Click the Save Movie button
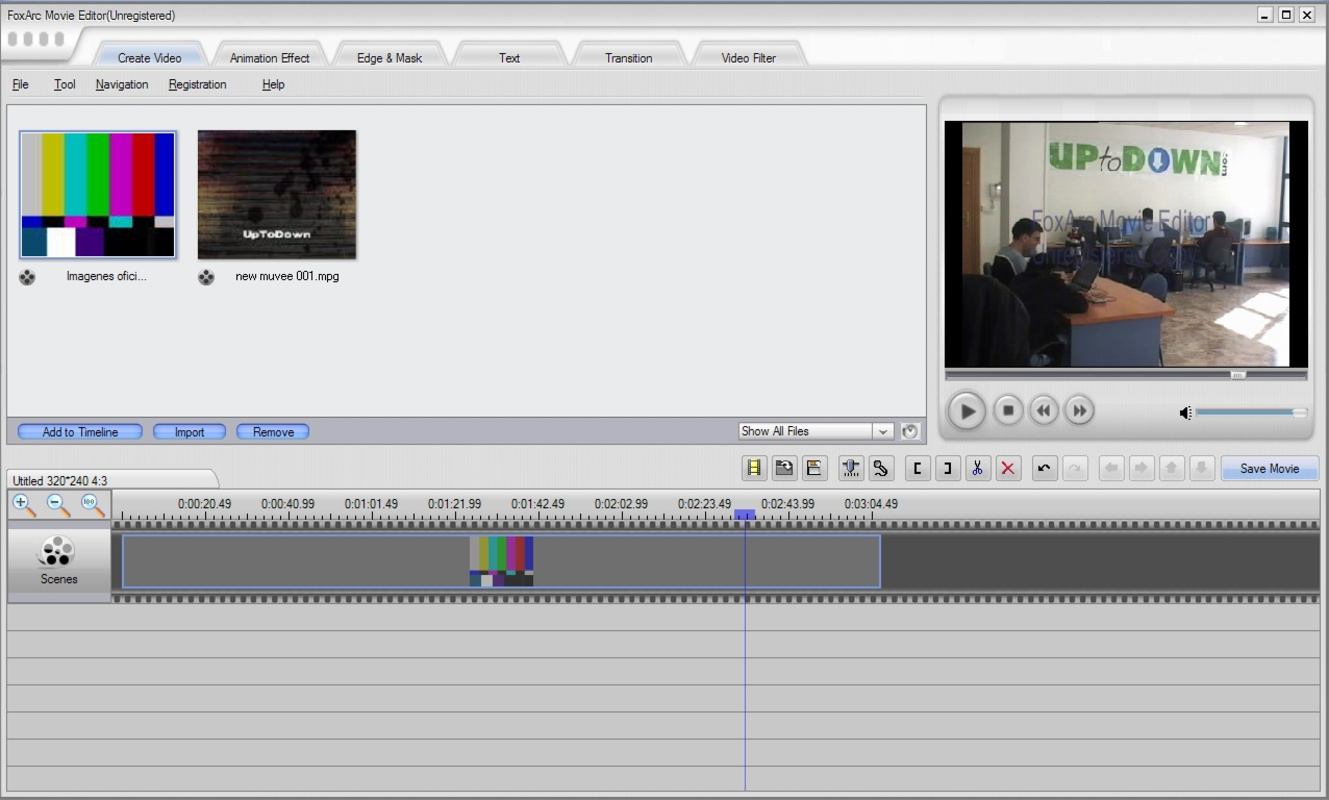This screenshot has height=800, width=1329. (x=1270, y=468)
